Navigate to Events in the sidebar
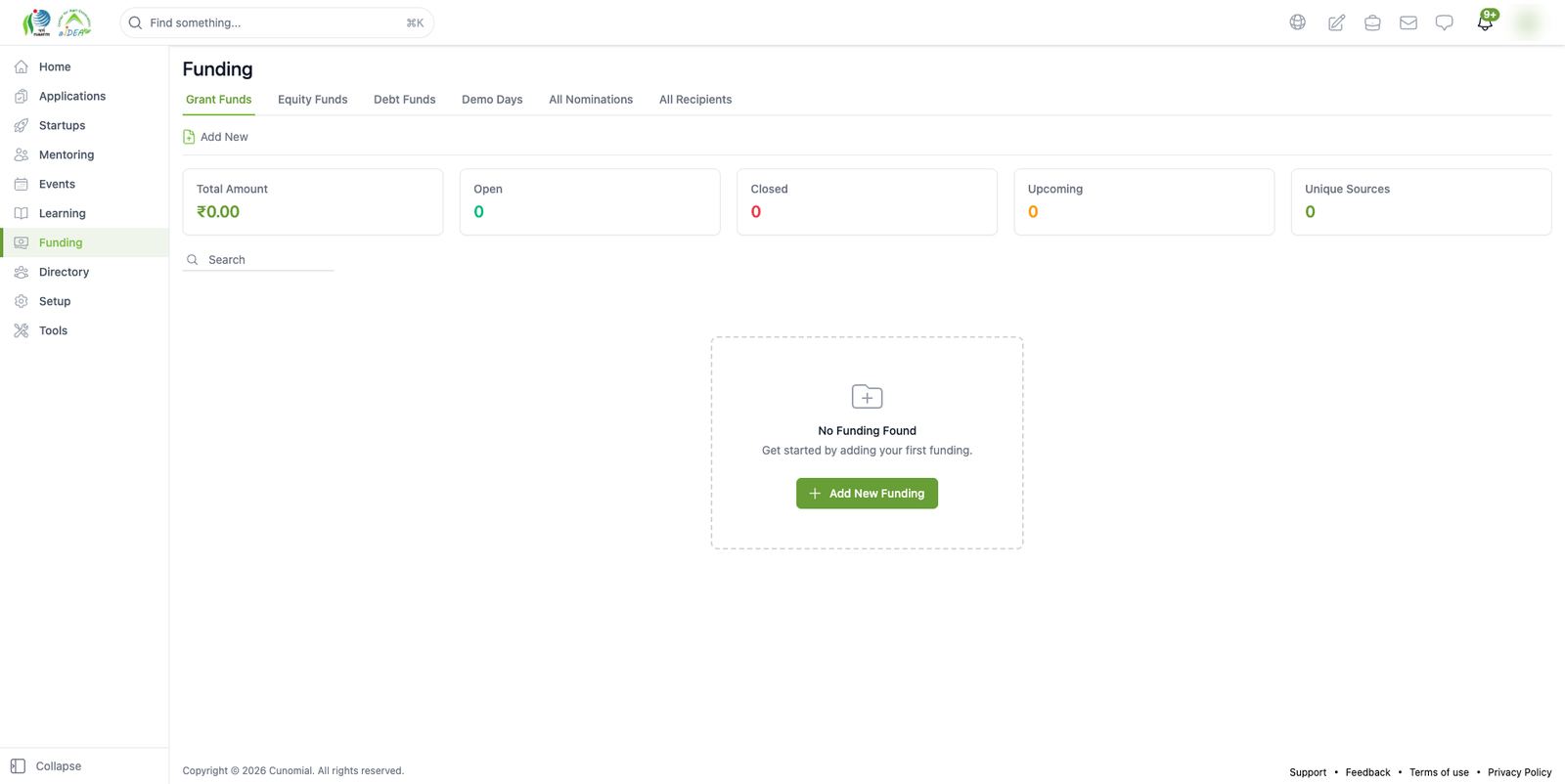1565x784 pixels. (x=84, y=184)
